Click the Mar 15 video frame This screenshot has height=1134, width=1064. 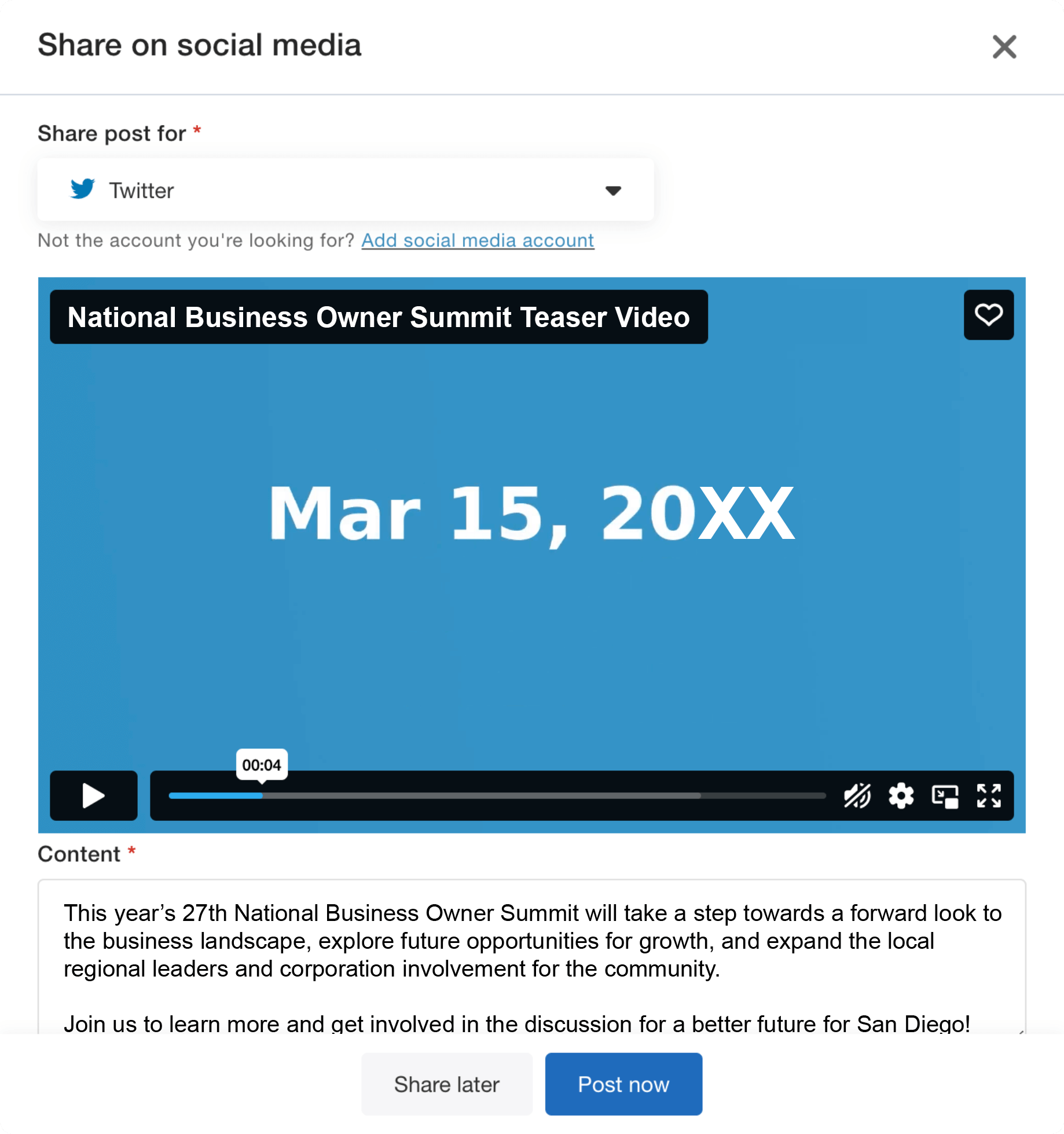531,512
